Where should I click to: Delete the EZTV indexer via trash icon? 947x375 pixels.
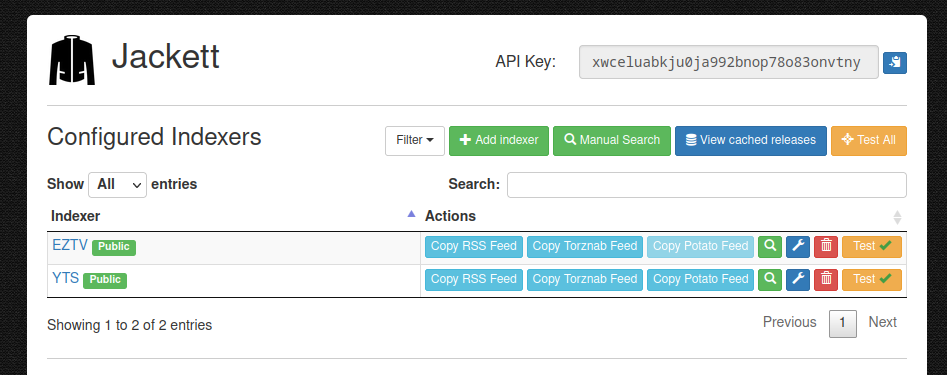(x=826, y=246)
